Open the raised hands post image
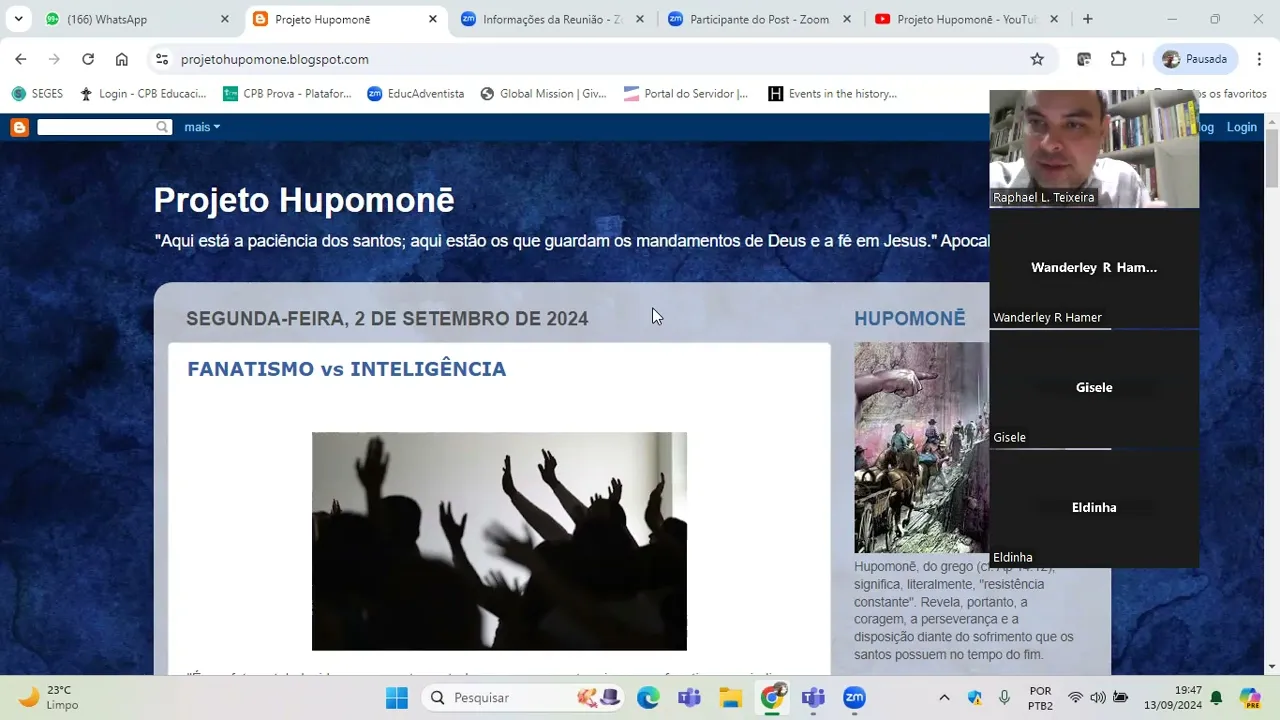Image resolution: width=1280 pixels, height=720 pixels. coord(499,541)
